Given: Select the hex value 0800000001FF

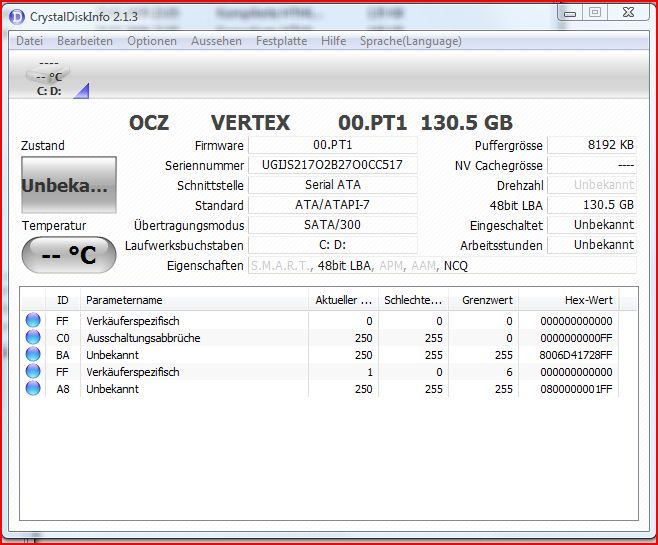Looking at the screenshot, I should point(576,389).
